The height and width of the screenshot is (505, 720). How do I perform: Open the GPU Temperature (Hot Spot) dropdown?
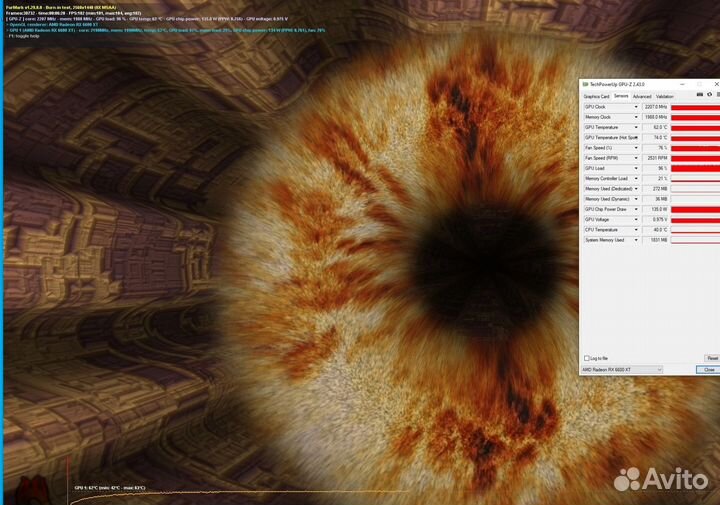tap(636, 138)
